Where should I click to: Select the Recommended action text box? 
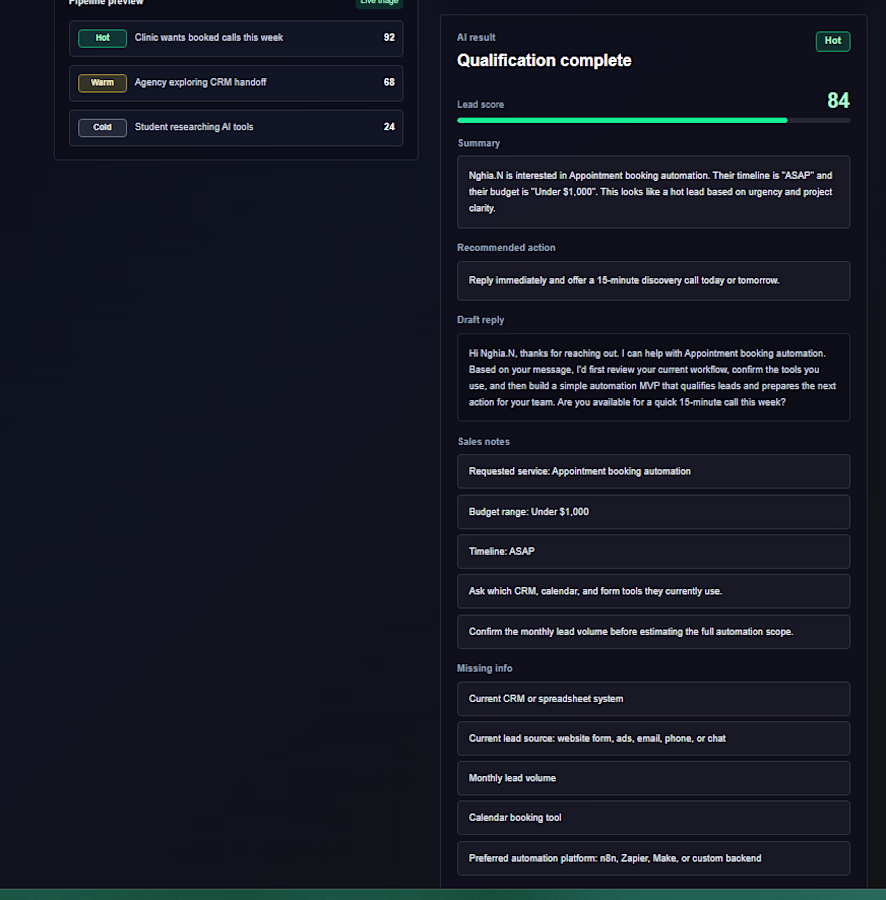point(653,281)
